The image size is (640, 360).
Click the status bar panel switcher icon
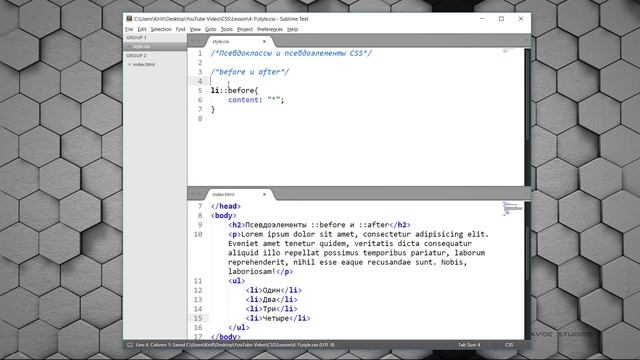[129, 345]
